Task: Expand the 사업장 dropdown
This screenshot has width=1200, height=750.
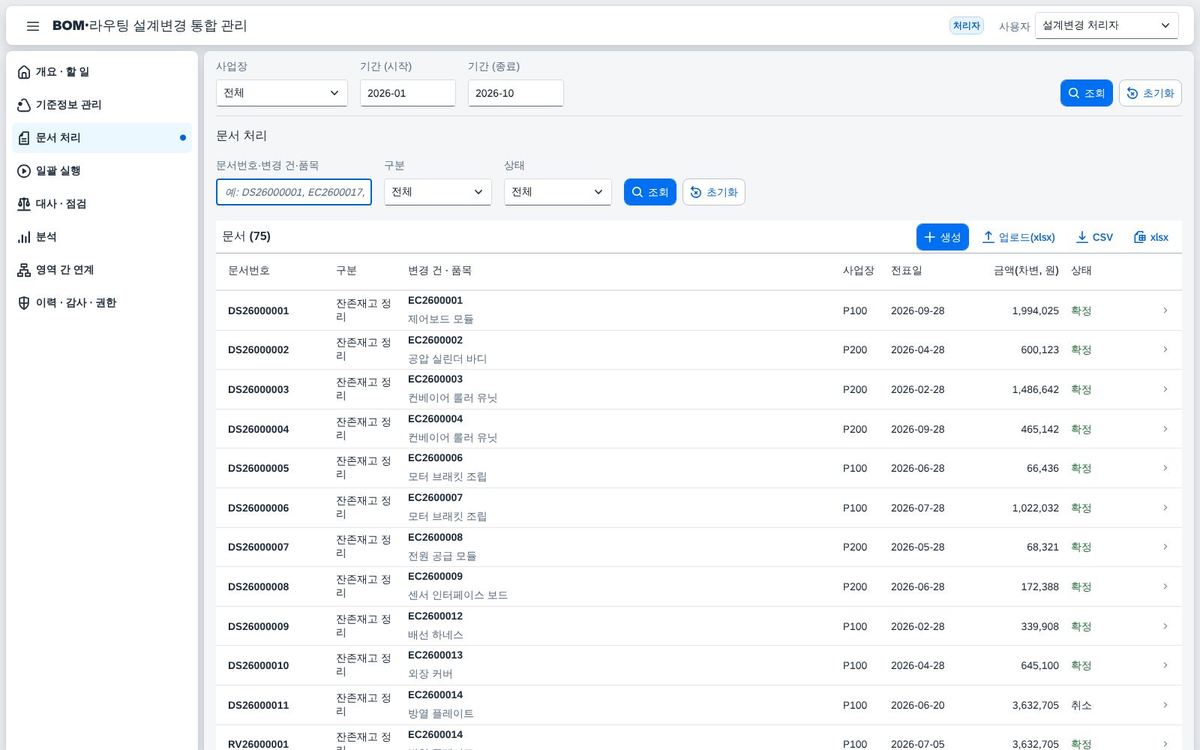Action: tap(282, 93)
